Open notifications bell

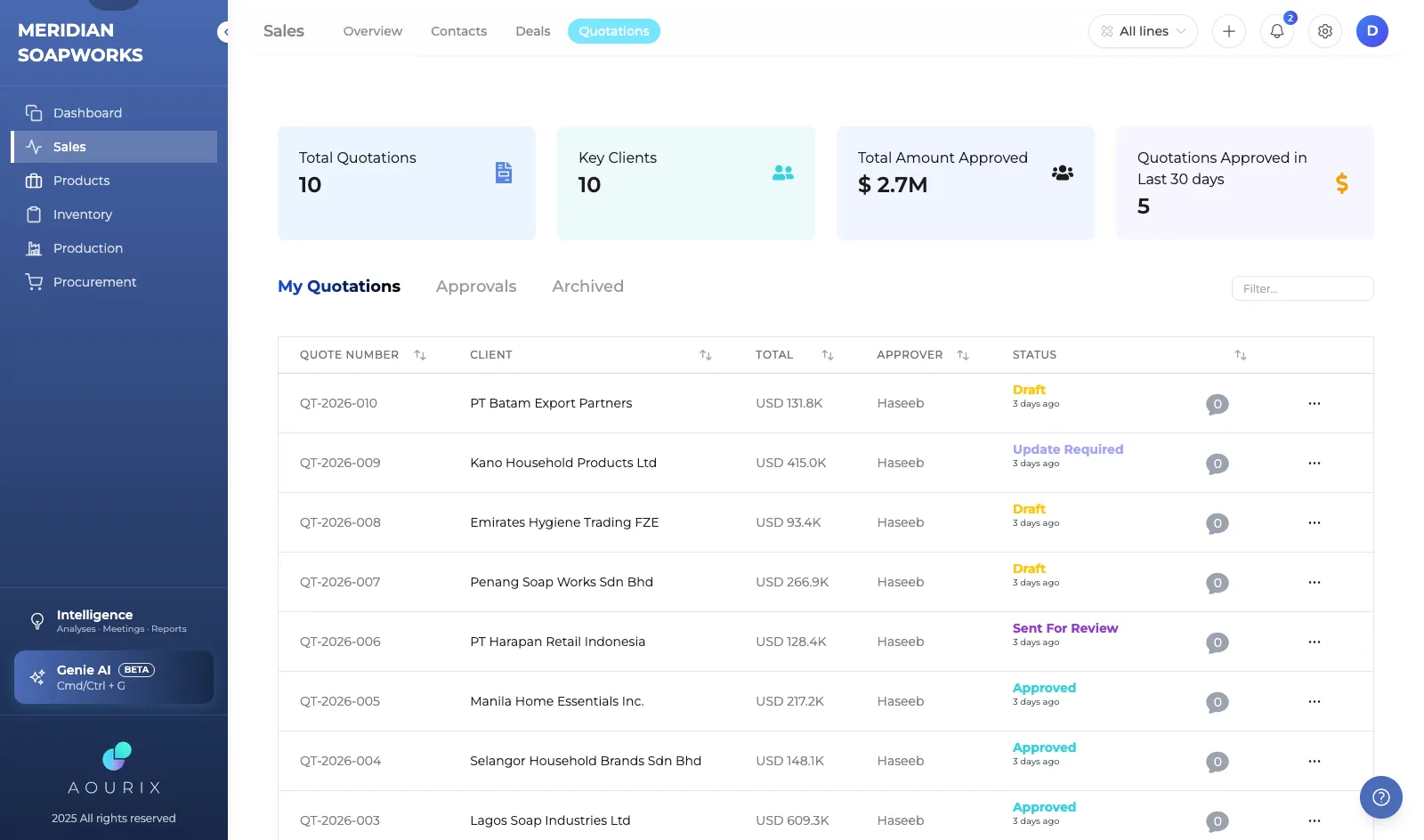coord(1277,31)
